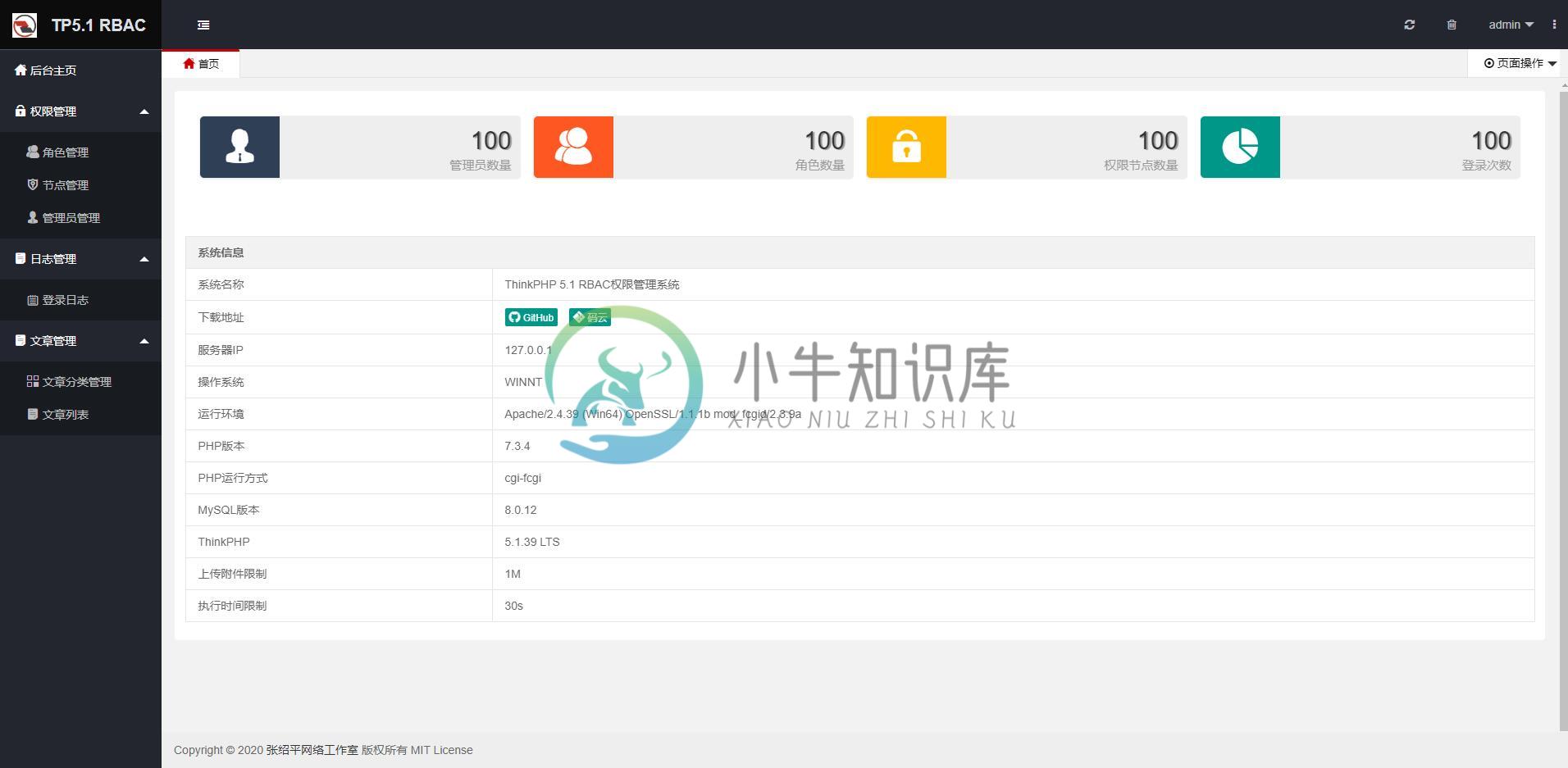Refresh the page with the top refresh icon

(1409, 25)
